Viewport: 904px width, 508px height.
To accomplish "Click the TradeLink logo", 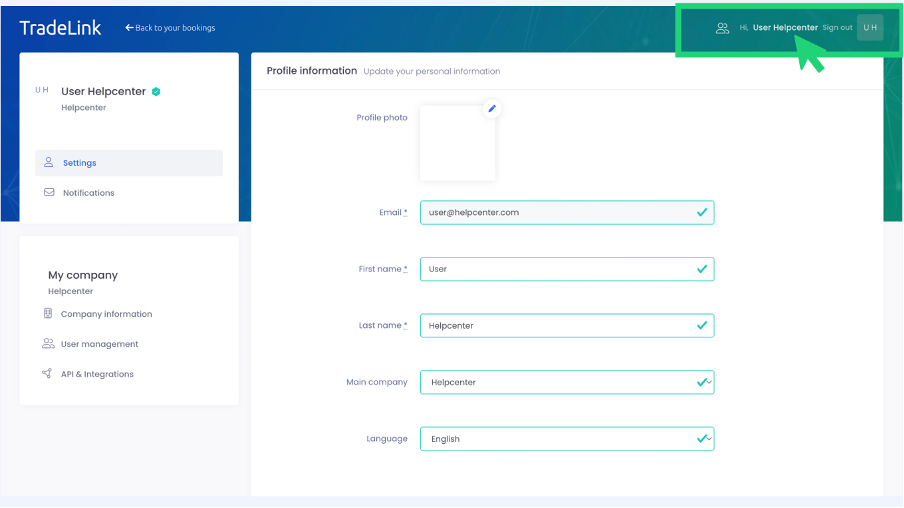I will [x=60, y=28].
